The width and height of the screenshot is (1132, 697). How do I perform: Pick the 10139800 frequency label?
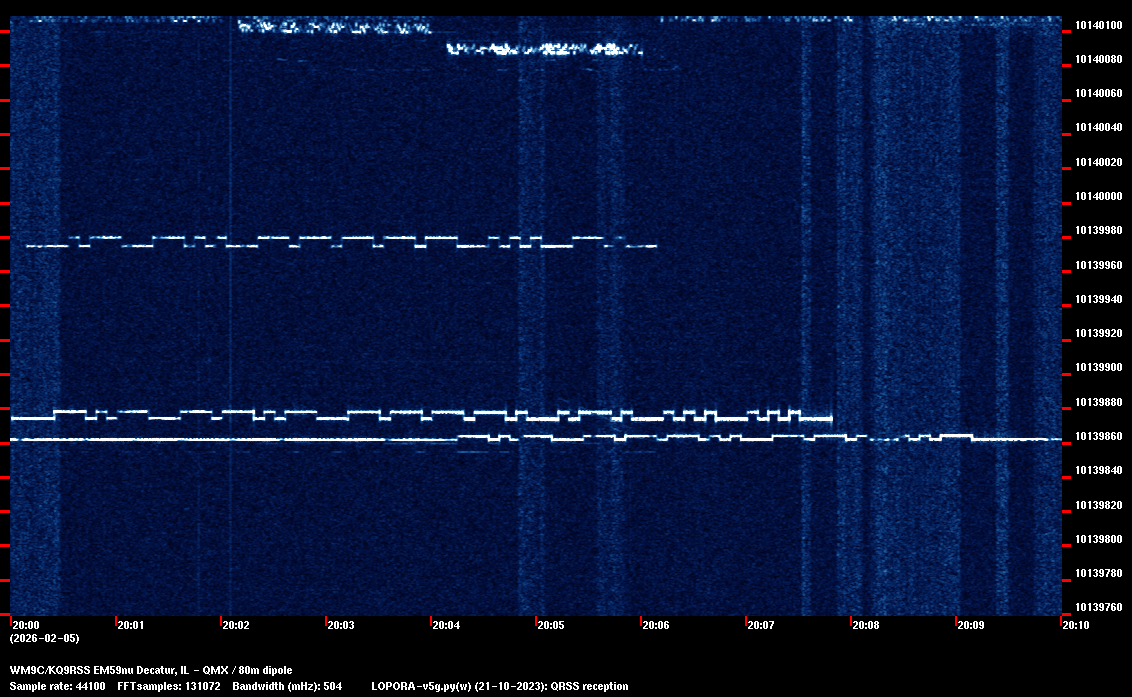click(1098, 539)
